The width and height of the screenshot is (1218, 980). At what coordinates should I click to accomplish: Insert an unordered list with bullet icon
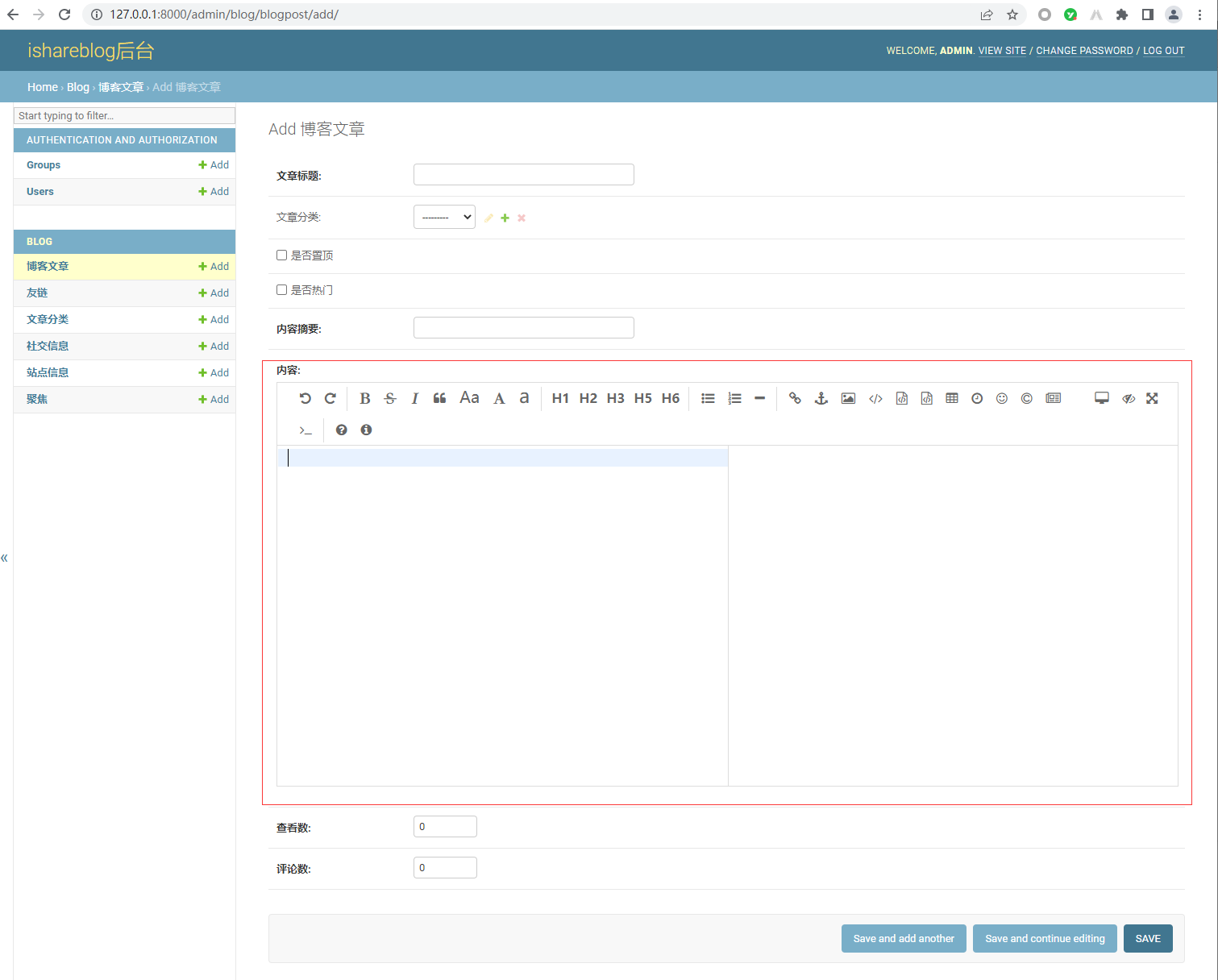(x=708, y=398)
